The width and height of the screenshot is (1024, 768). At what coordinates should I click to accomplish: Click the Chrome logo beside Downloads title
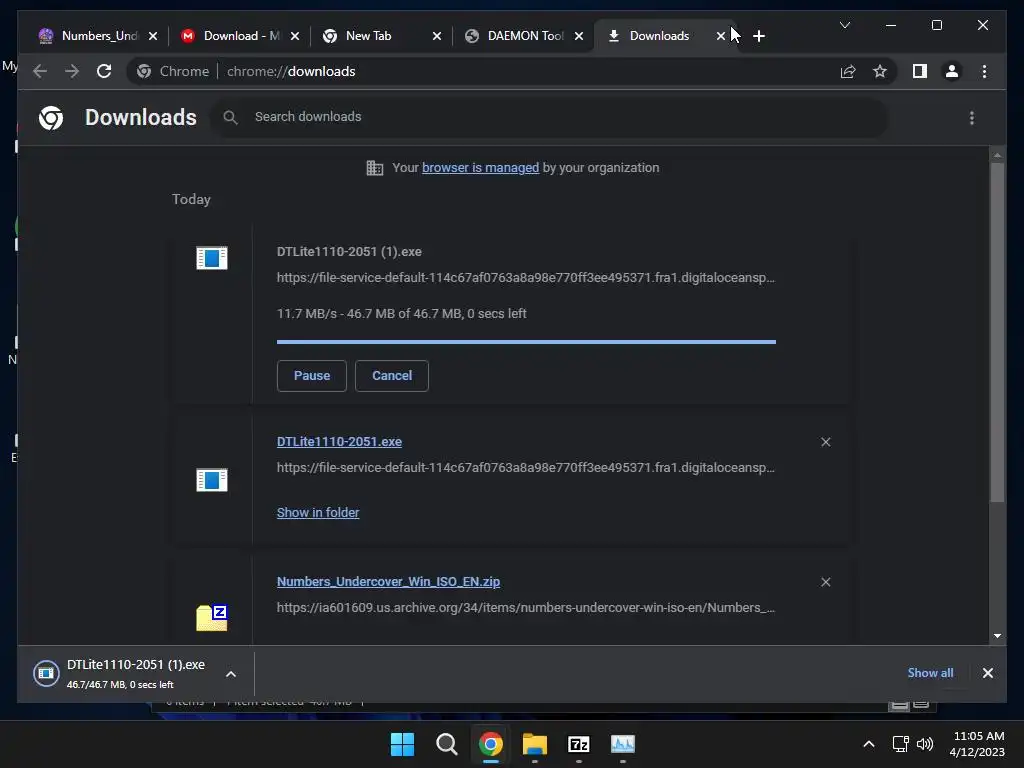coord(51,118)
